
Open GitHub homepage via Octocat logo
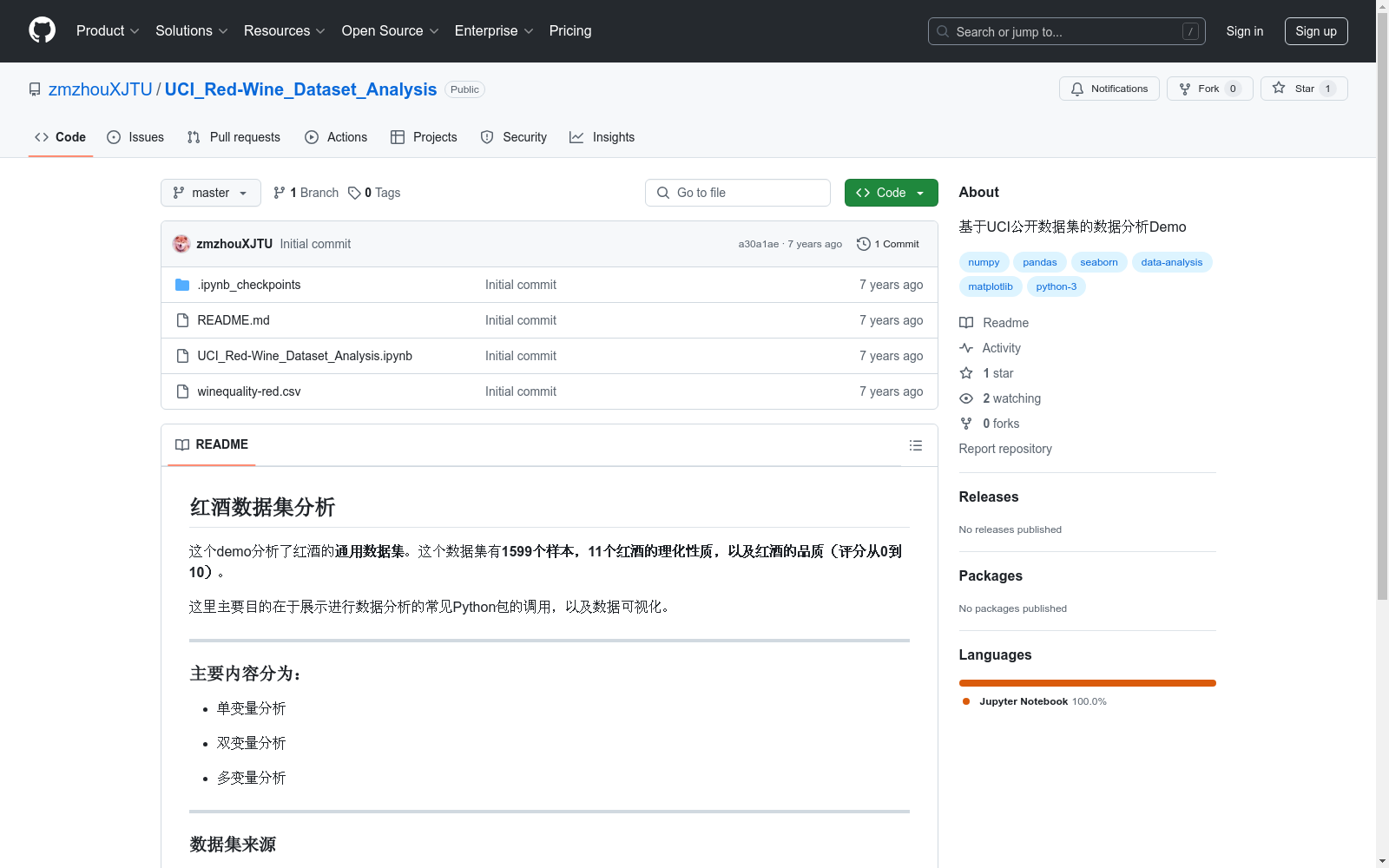[x=42, y=30]
